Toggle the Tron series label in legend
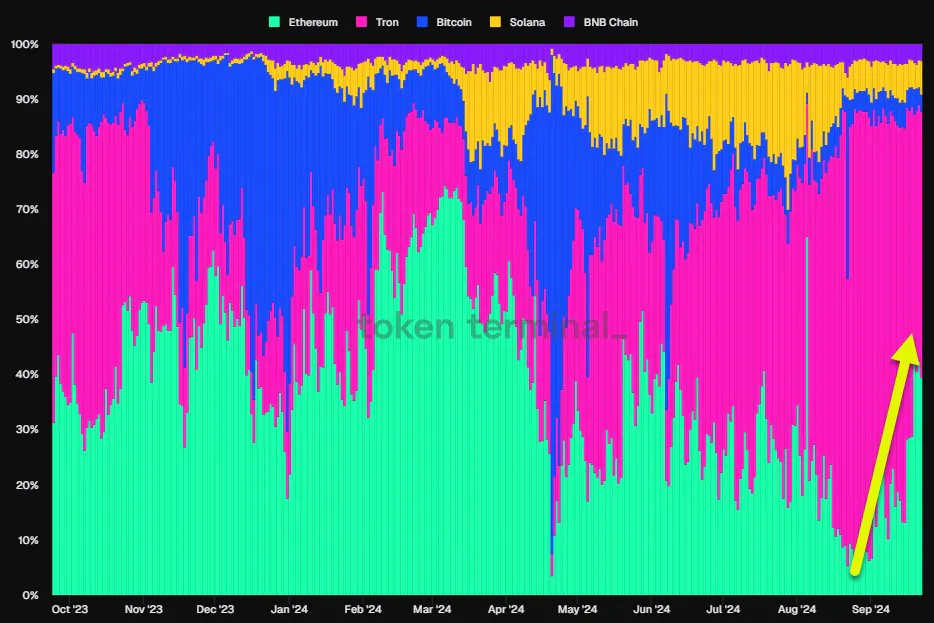 pyautogui.click(x=387, y=22)
